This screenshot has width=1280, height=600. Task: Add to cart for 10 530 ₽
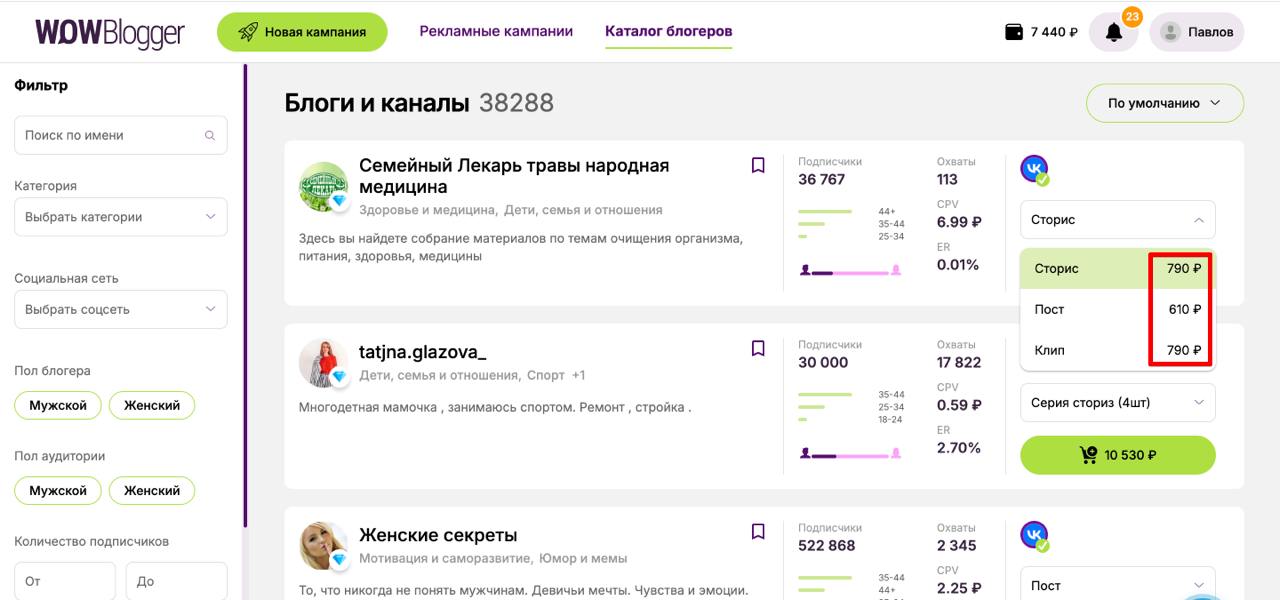(1117, 455)
